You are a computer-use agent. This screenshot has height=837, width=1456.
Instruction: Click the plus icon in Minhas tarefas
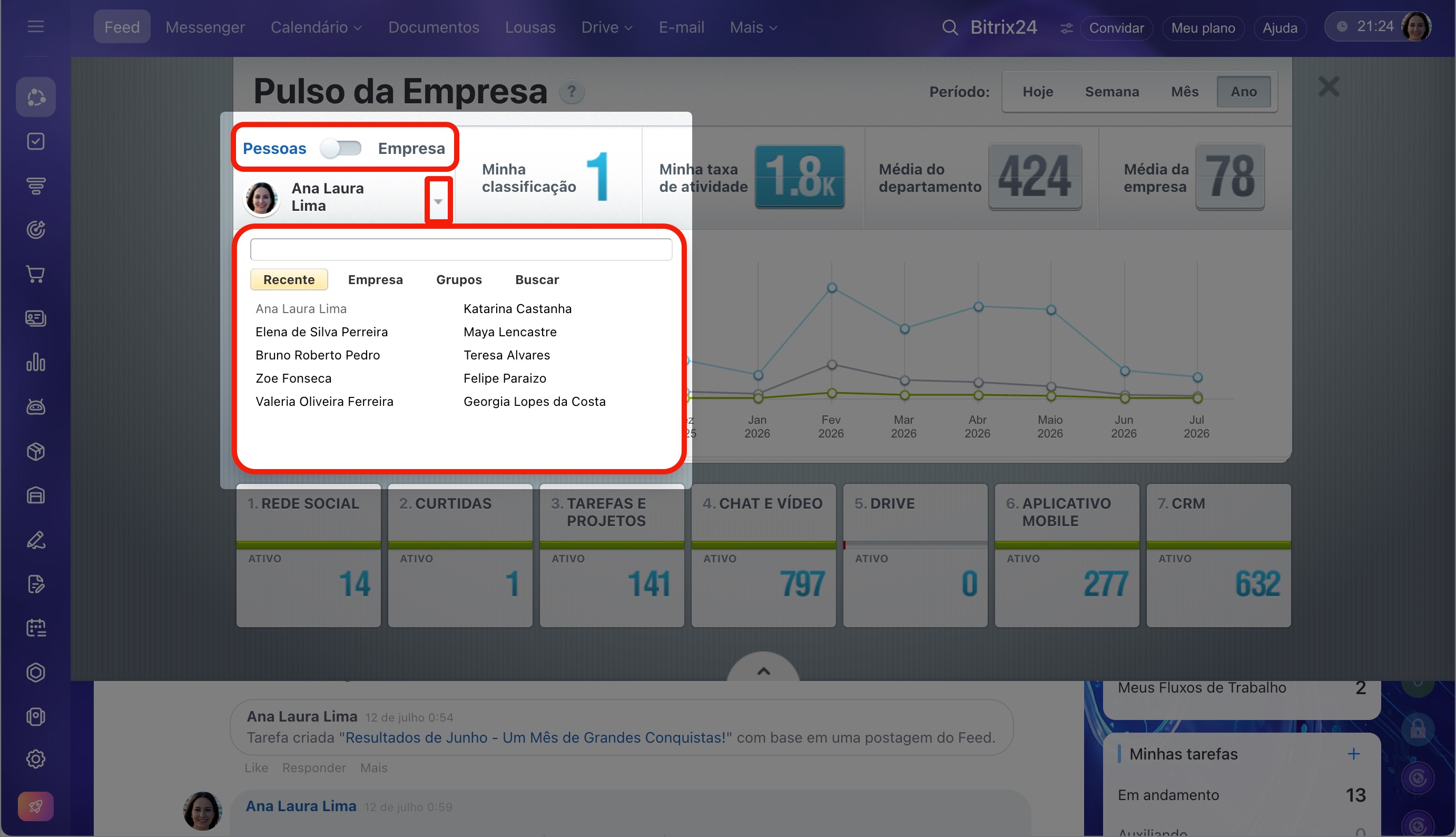(1354, 754)
